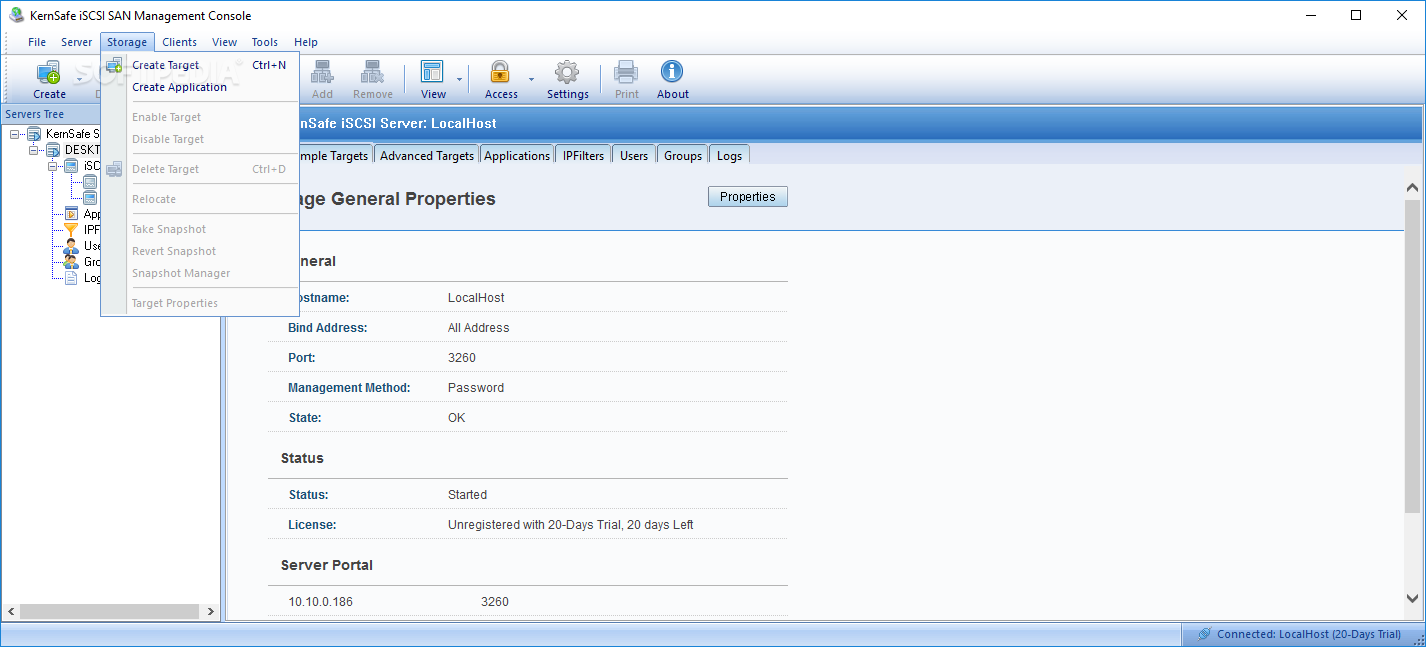Switch to the Simple Targets tab

pos(335,154)
